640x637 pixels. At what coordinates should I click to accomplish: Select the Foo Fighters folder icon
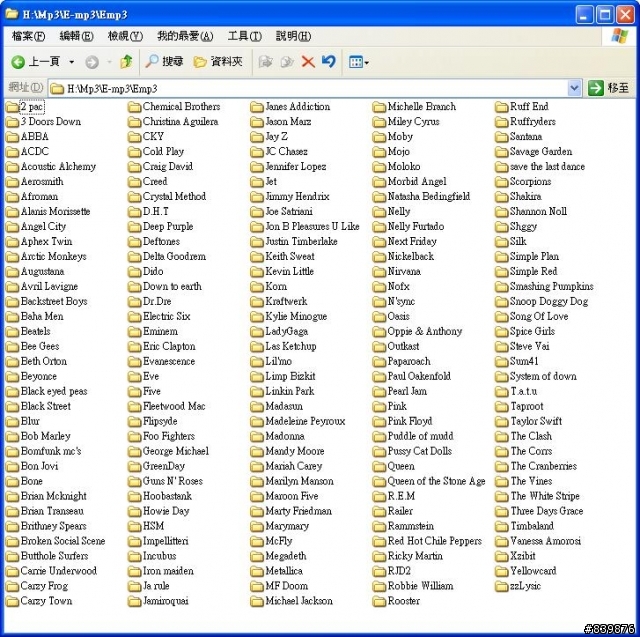[134, 437]
